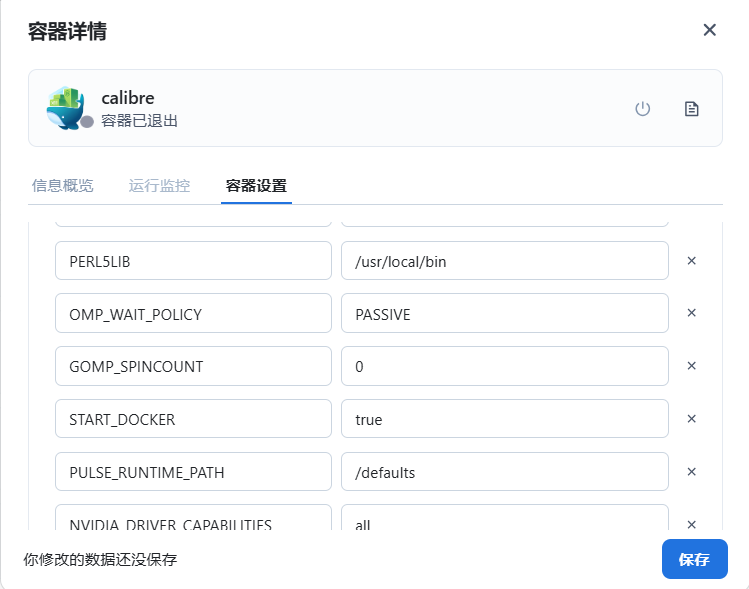This screenshot has height=589, width=749.
Task: Remove the PULSE_RUNTIME_PATH variable row
Action: click(691, 472)
